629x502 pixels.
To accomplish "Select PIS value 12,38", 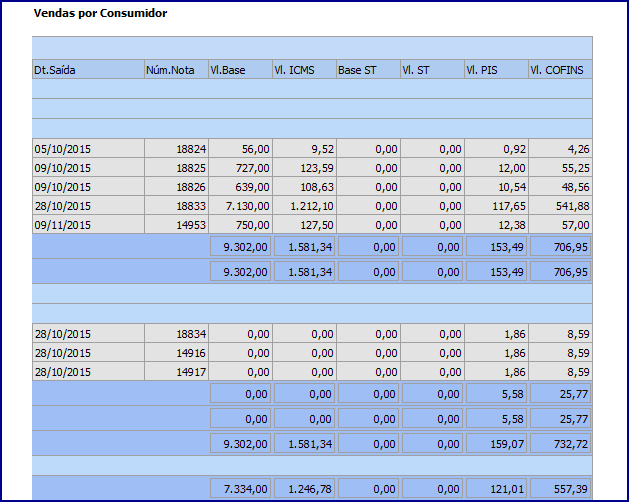I will pos(496,225).
